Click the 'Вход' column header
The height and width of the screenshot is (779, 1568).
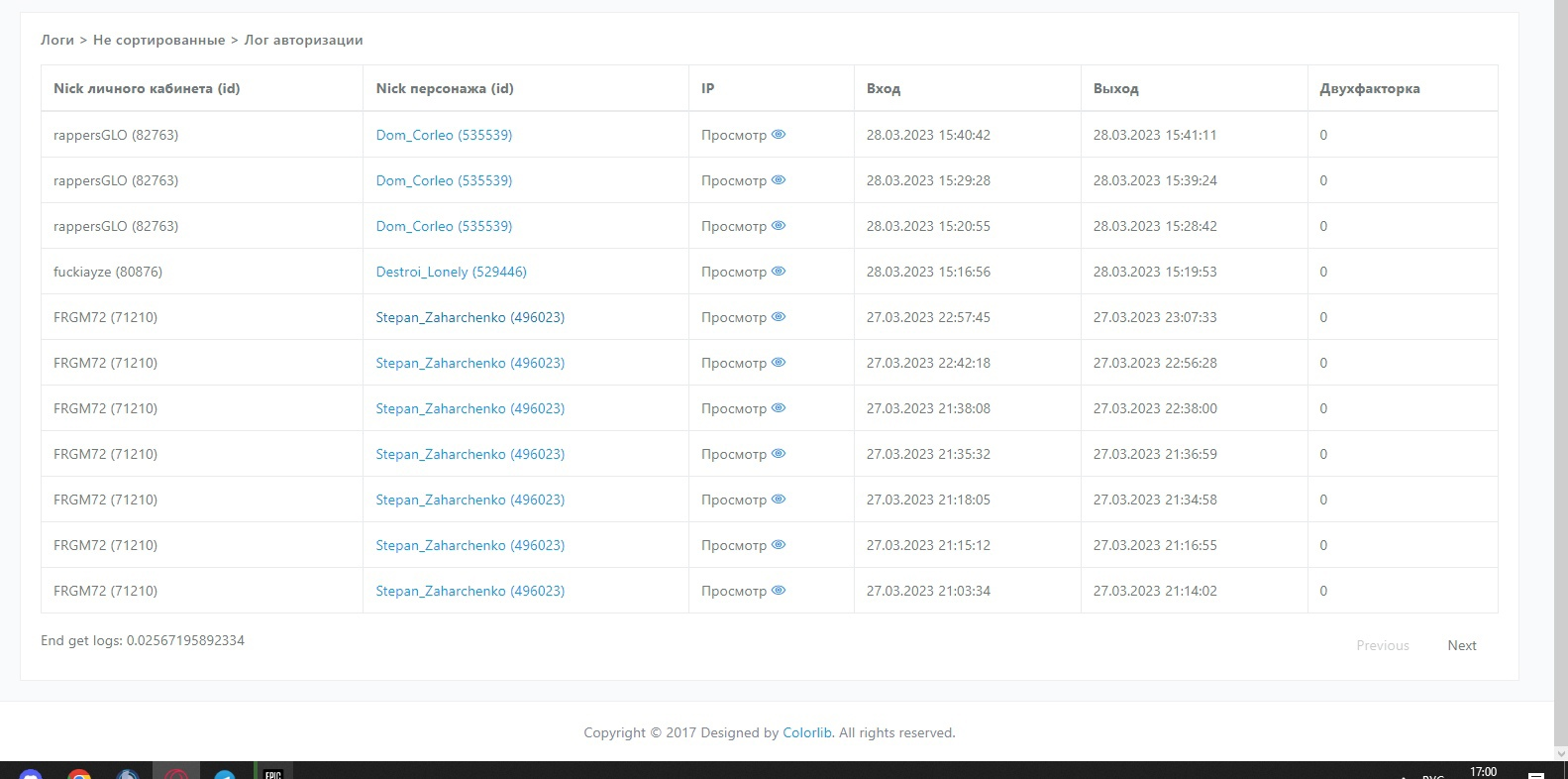click(x=883, y=88)
